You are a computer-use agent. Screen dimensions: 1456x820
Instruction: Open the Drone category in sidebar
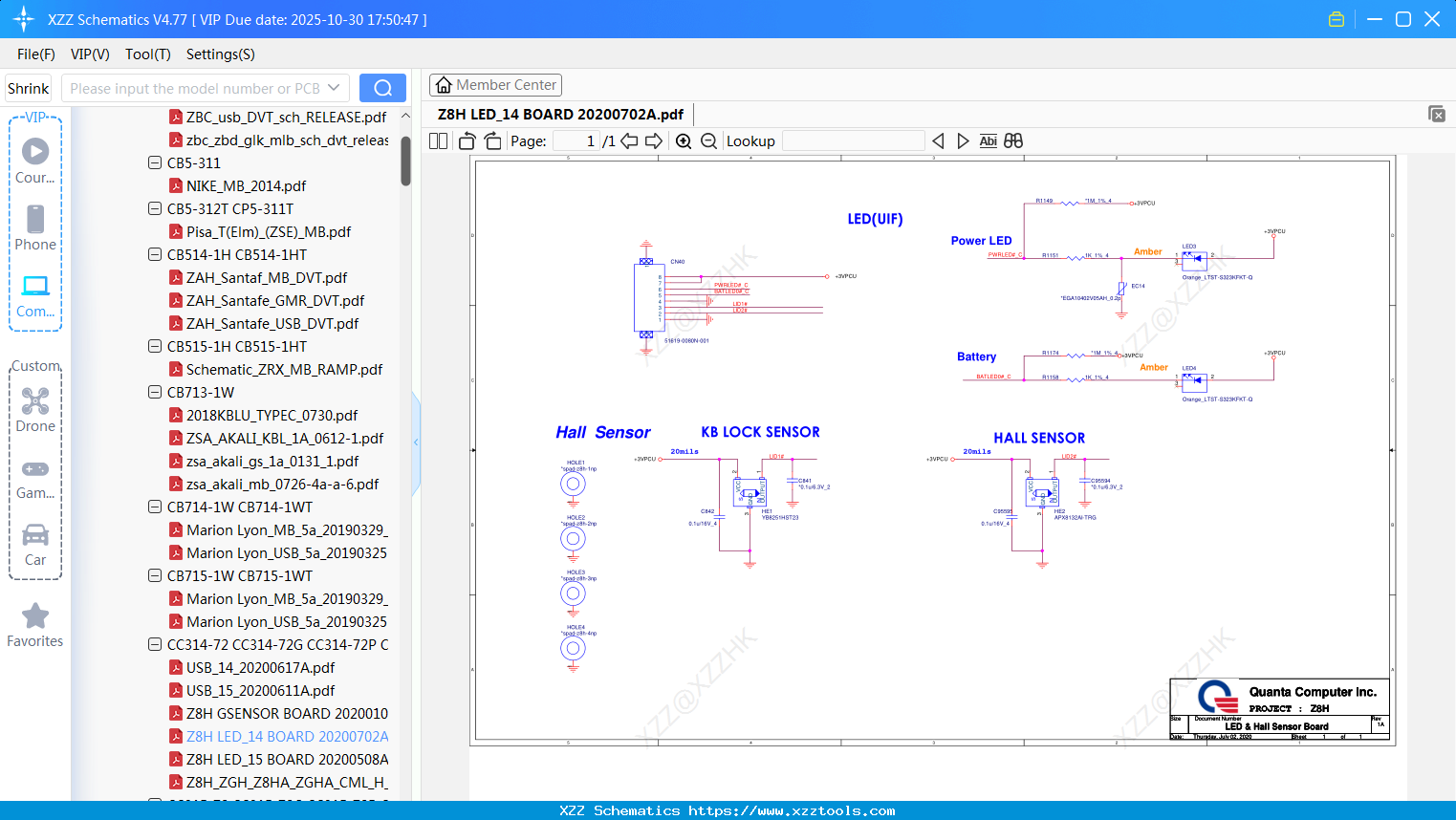[35, 410]
